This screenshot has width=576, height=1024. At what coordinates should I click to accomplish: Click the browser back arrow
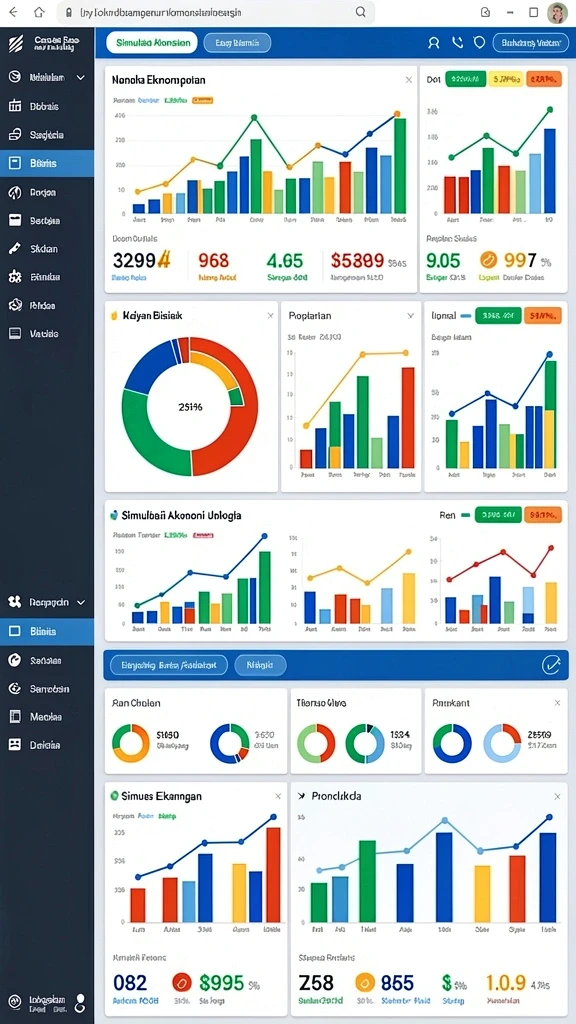coord(13,12)
